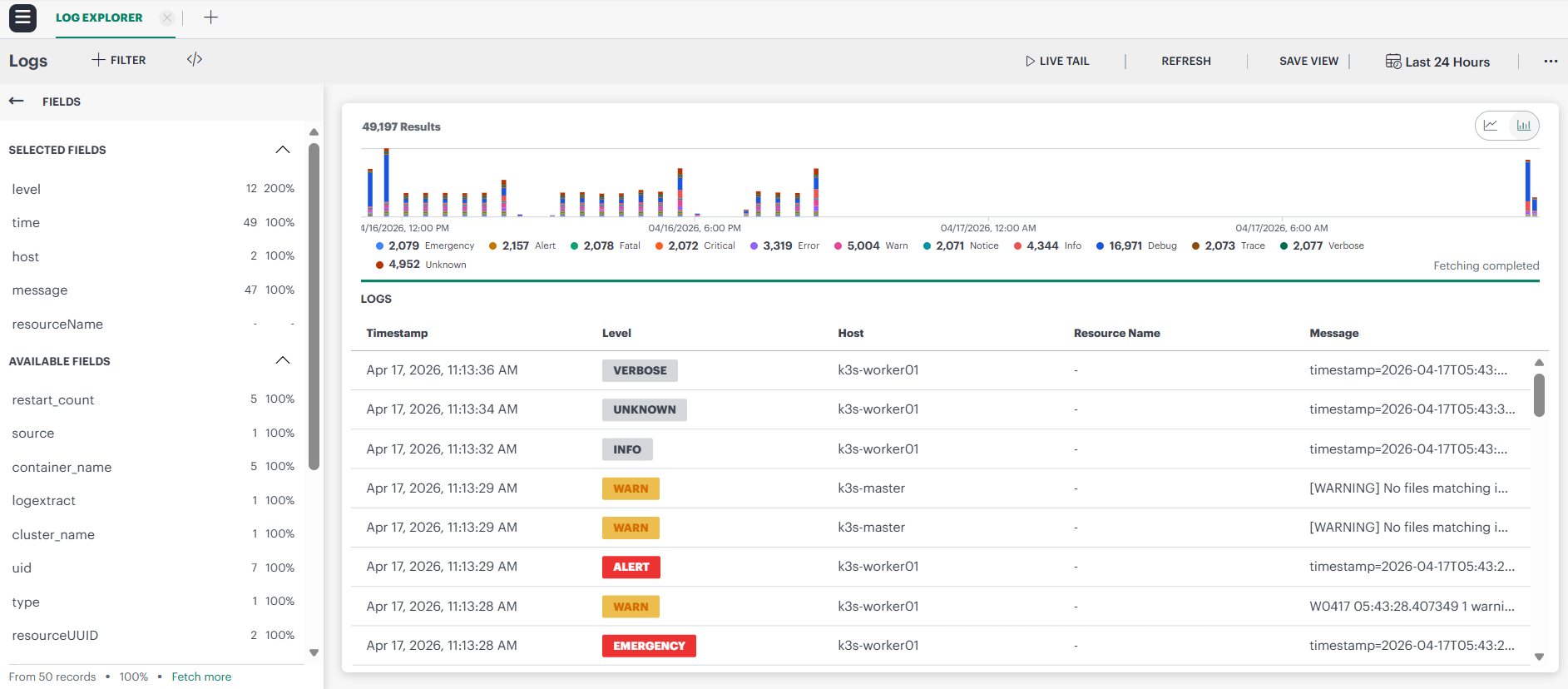
Task: Collapse the Available Fields section
Action: pos(283,360)
